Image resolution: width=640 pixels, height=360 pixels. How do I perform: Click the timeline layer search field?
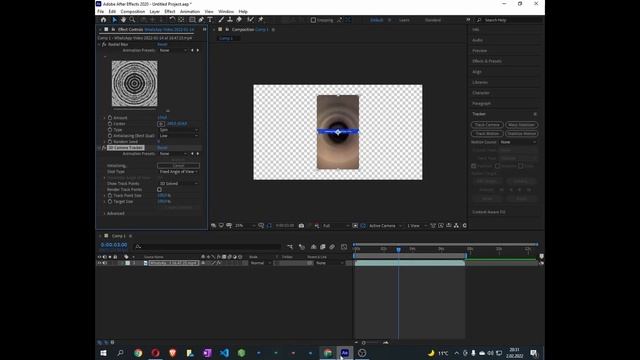tap(209, 247)
